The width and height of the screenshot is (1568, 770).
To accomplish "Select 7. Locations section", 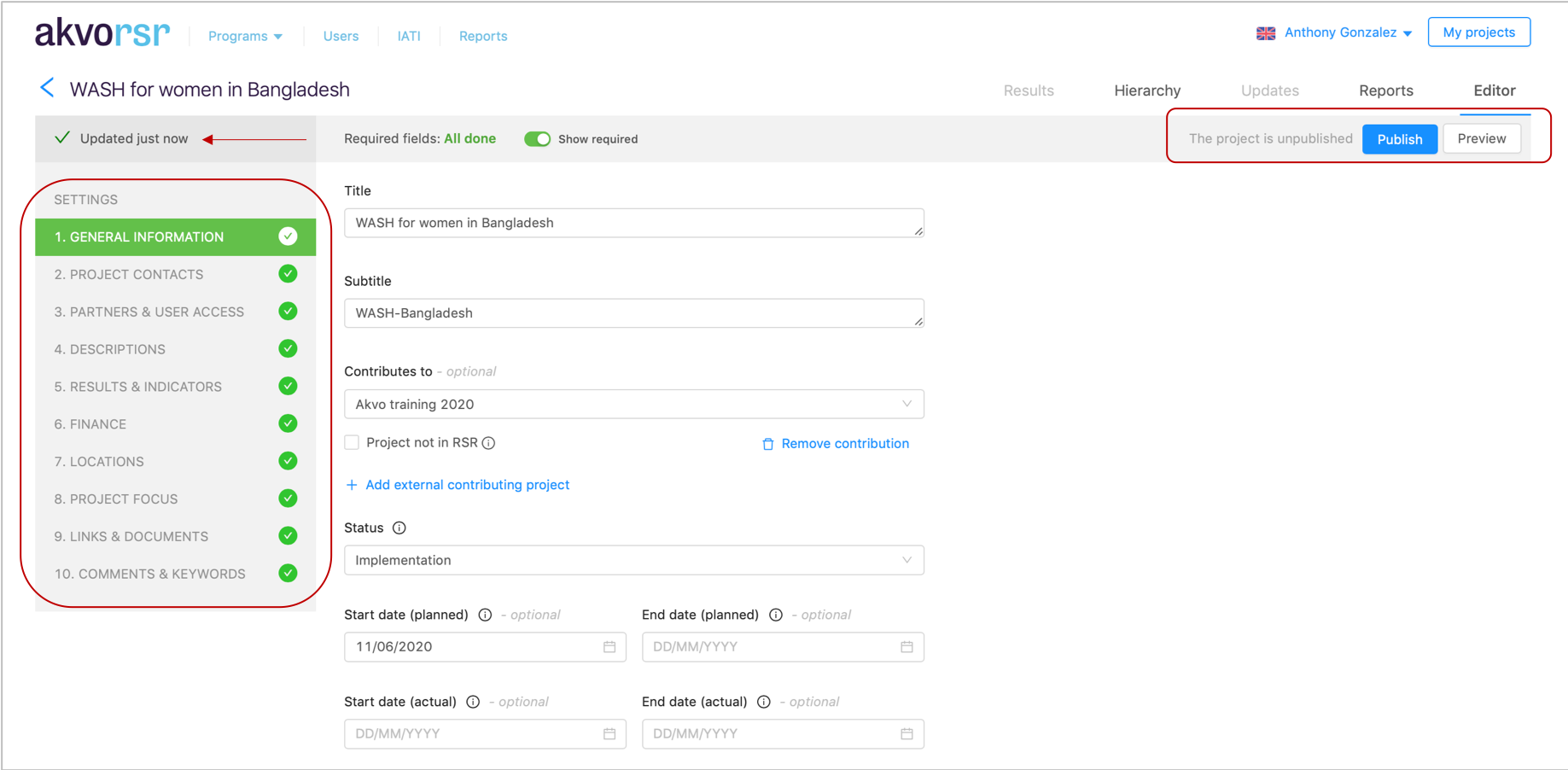I will [x=175, y=462].
